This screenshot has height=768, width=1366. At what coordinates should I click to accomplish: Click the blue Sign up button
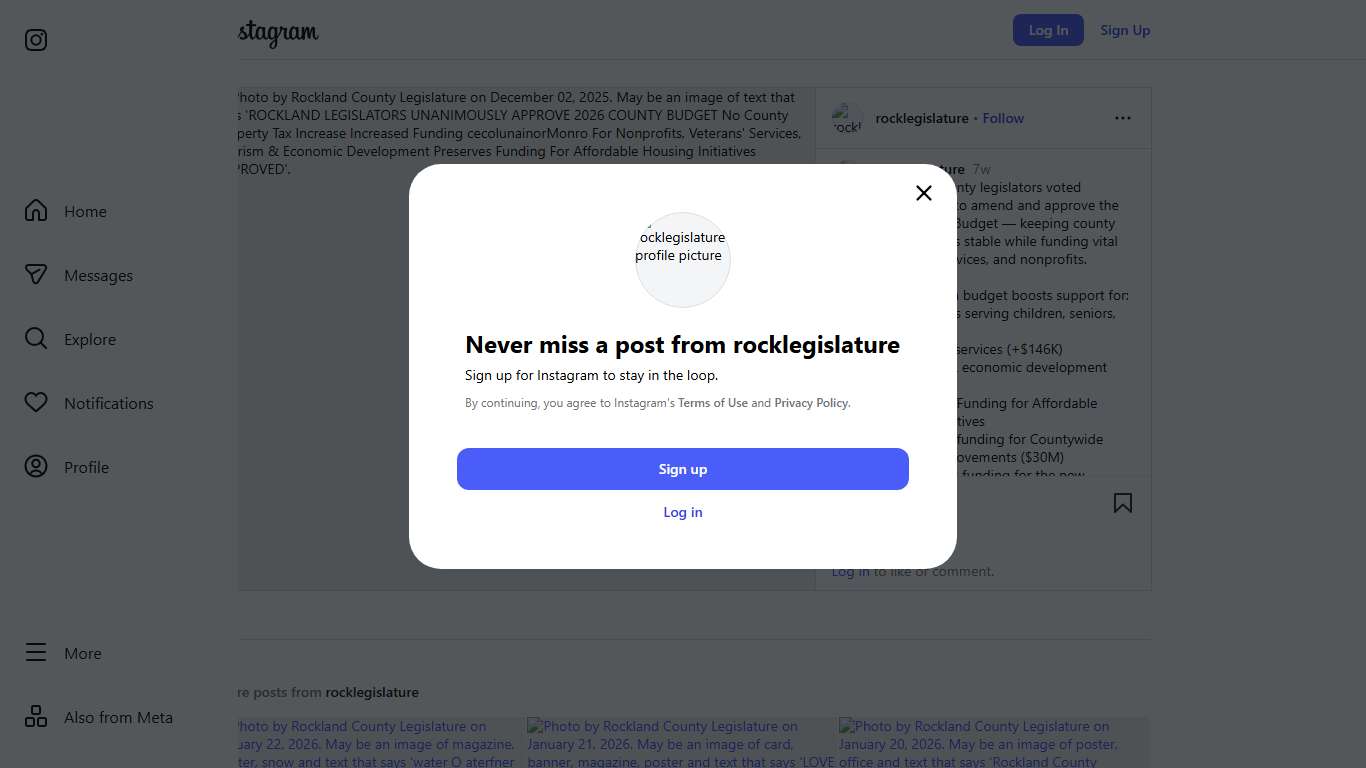click(x=683, y=469)
